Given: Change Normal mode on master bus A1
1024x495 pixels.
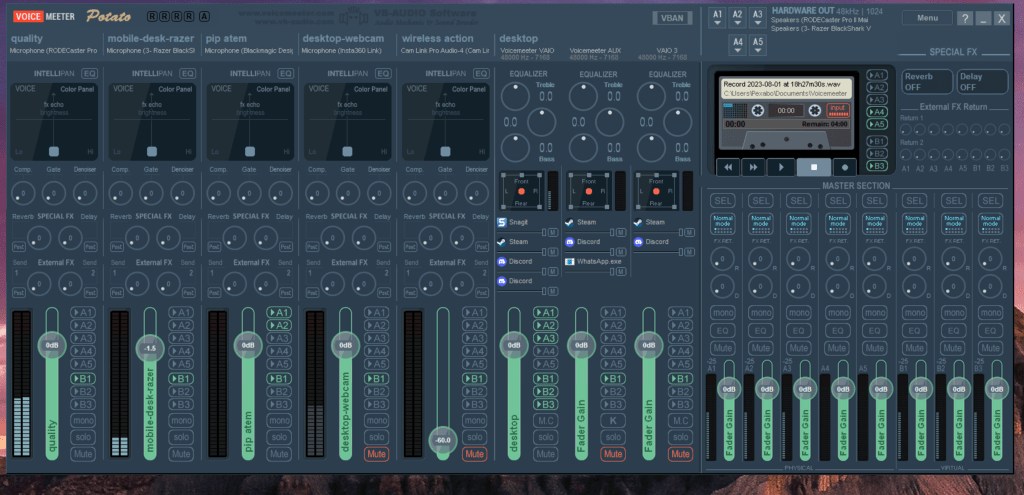Looking at the screenshot, I should (x=723, y=223).
